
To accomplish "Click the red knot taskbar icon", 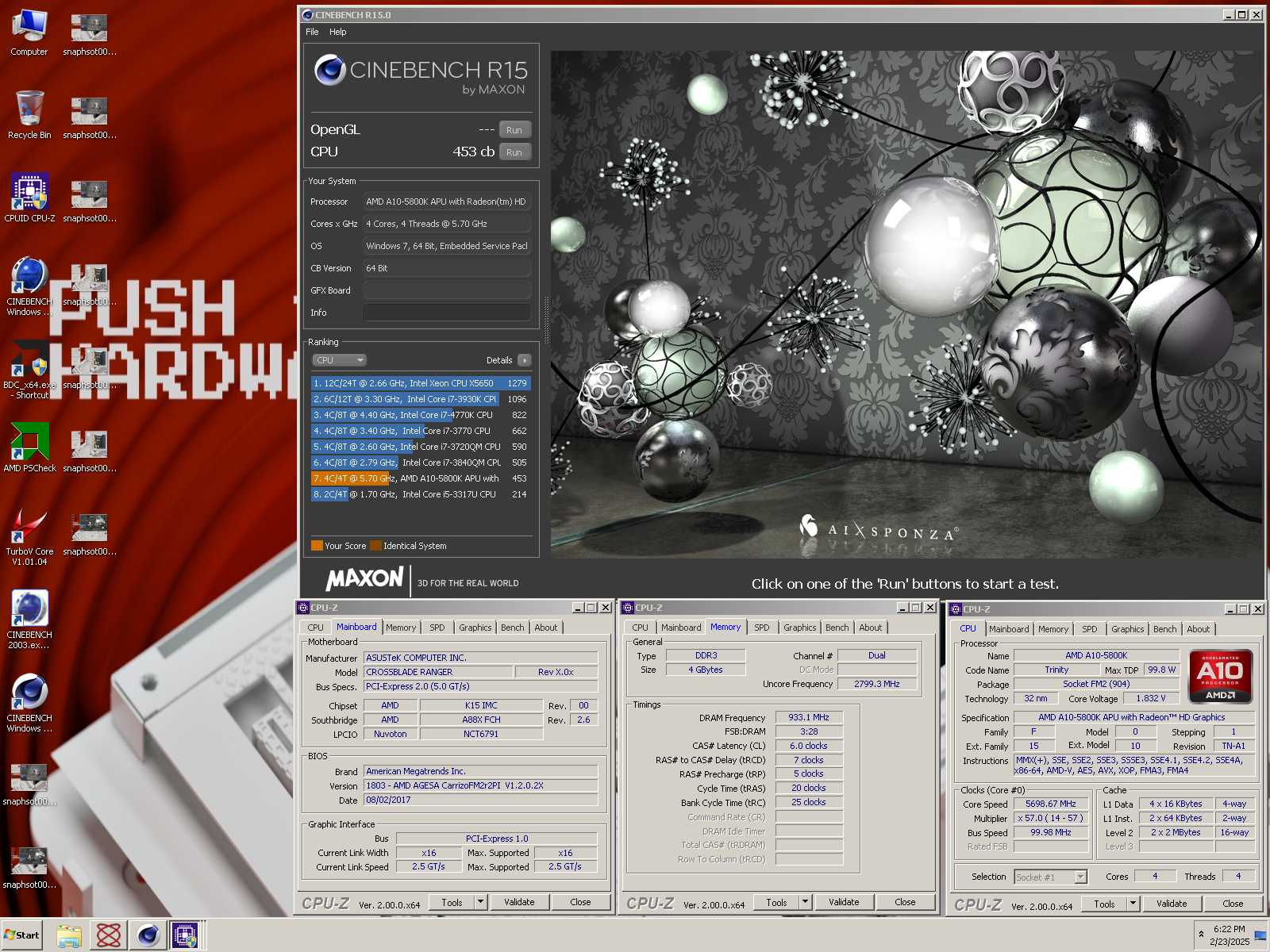I will click(x=109, y=935).
